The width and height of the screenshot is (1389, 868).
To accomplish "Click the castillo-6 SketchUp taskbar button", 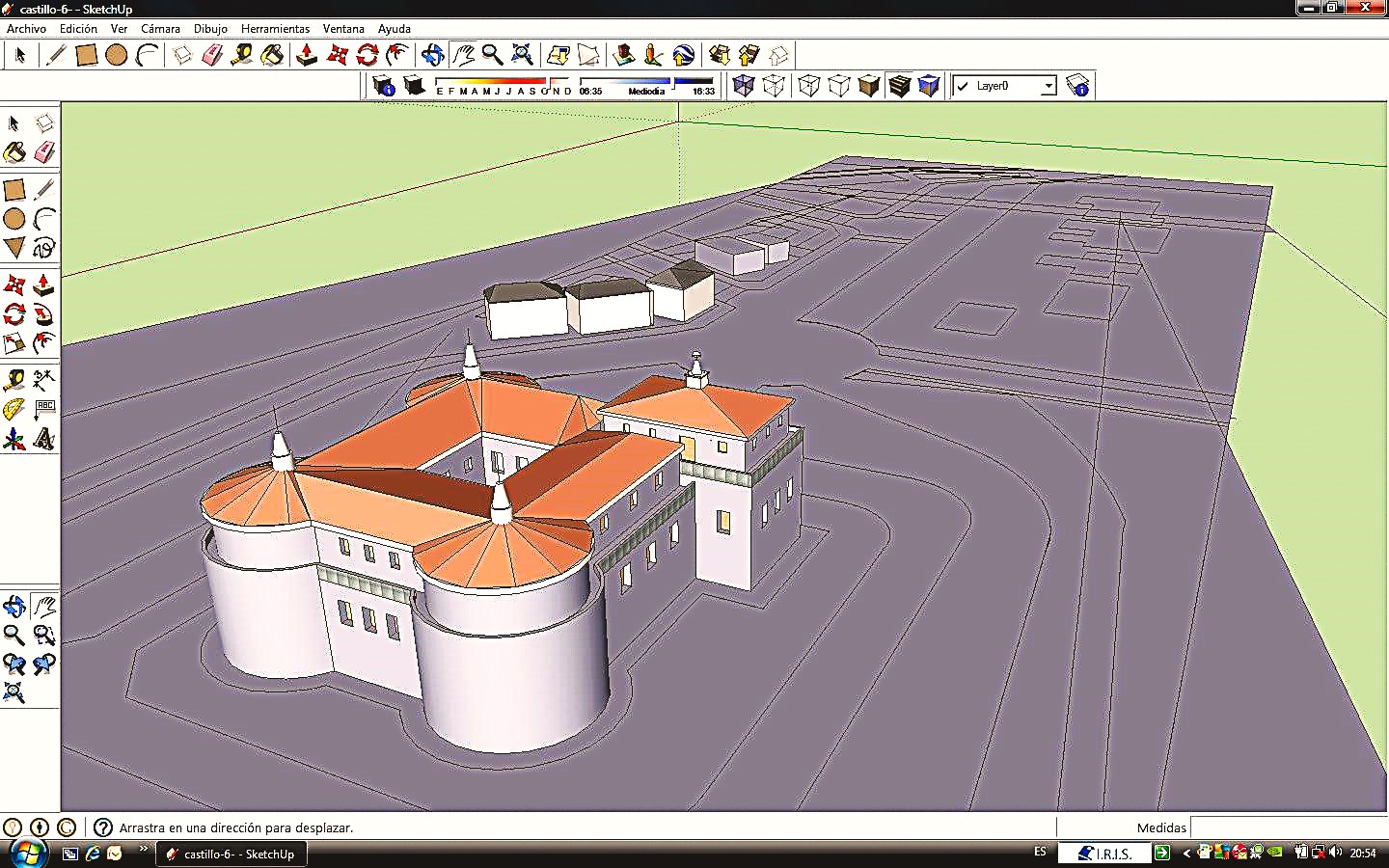I will [231, 854].
